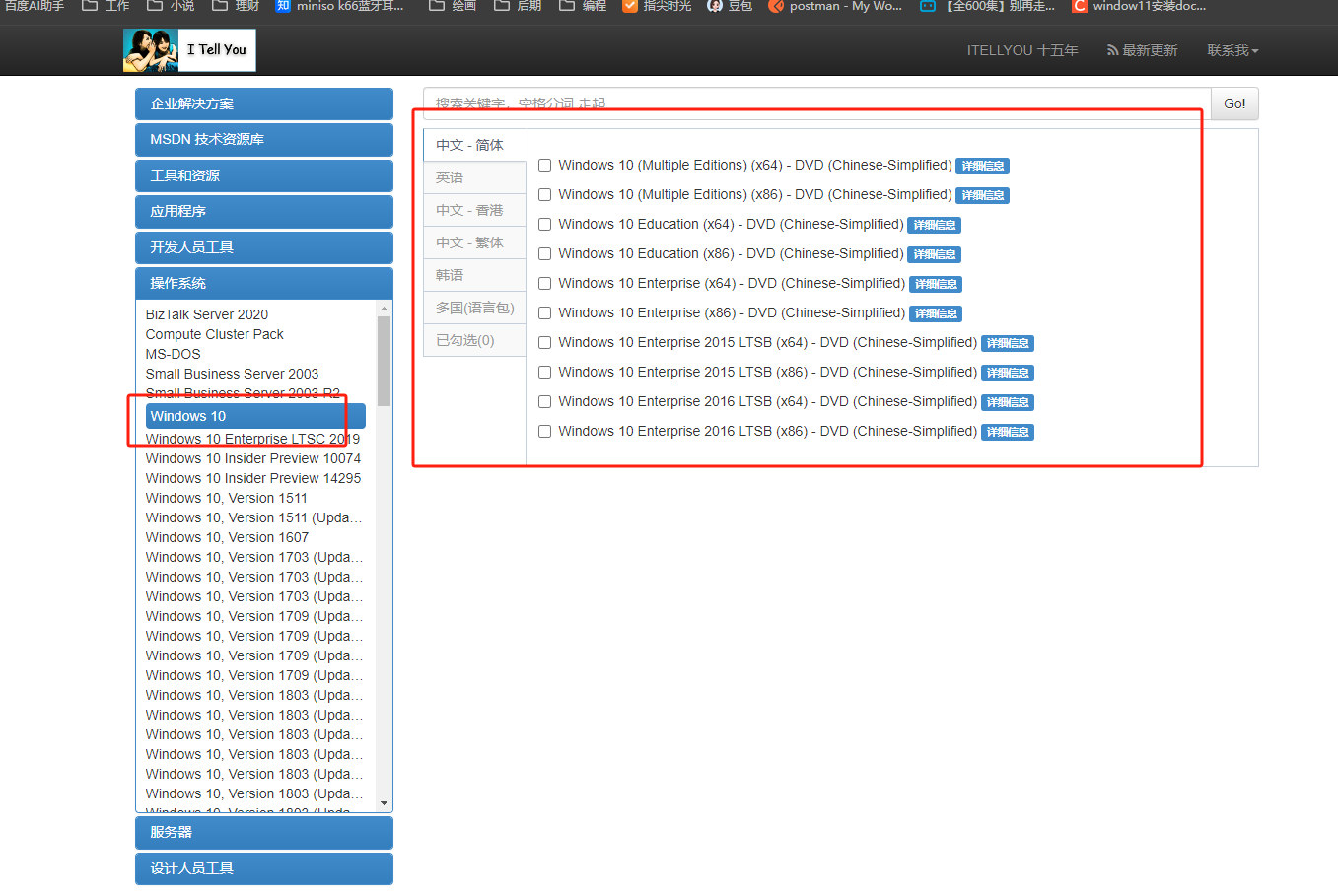The image size is (1338, 896).
Task: Open the 全600集 bookmark
Action: (x=987, y=6)
